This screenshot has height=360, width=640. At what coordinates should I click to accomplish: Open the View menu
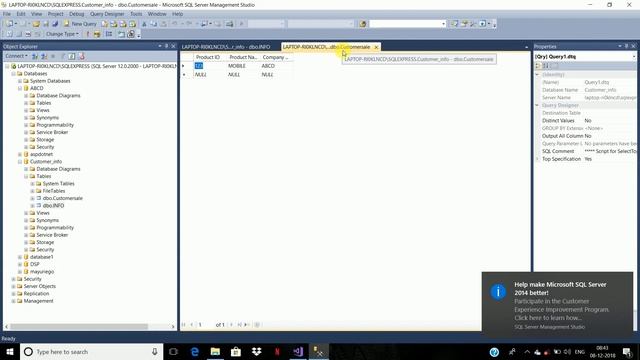pos(36,14)
